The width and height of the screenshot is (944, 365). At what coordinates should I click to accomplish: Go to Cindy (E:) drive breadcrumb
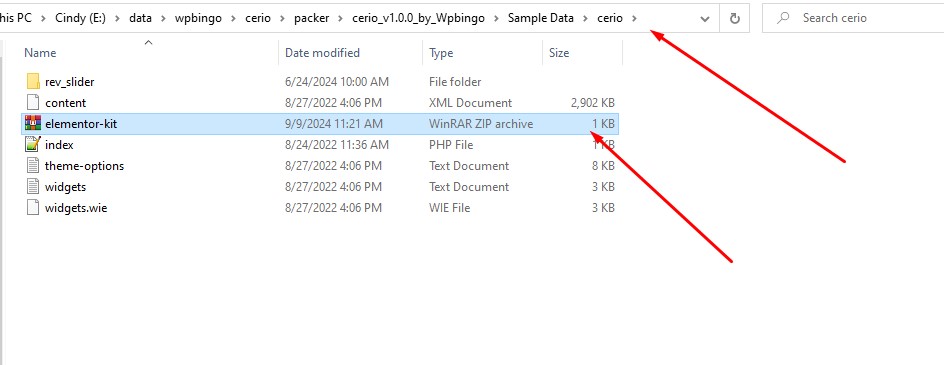coord(80,18)
